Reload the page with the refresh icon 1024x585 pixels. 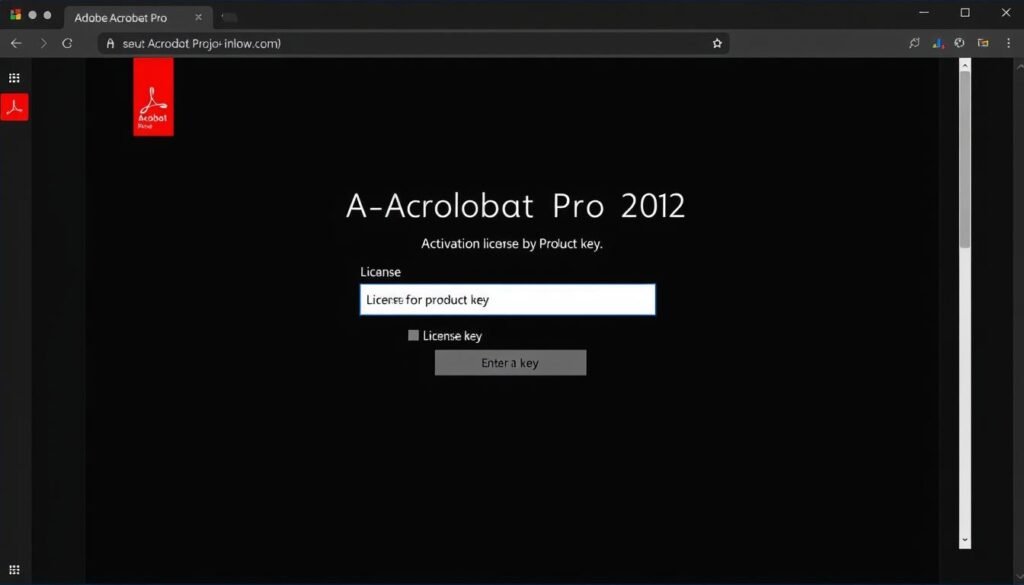click(67, 43)
